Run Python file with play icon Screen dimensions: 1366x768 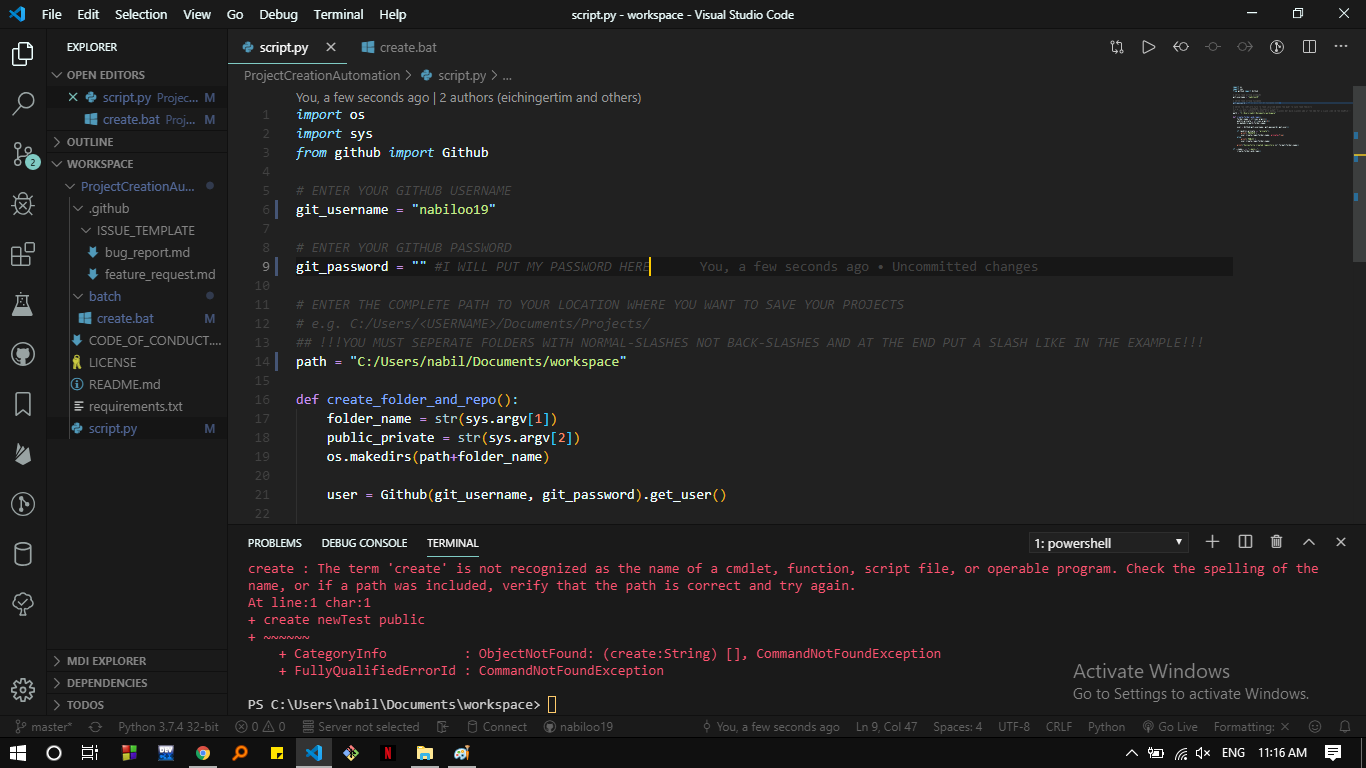point(1149,47)
